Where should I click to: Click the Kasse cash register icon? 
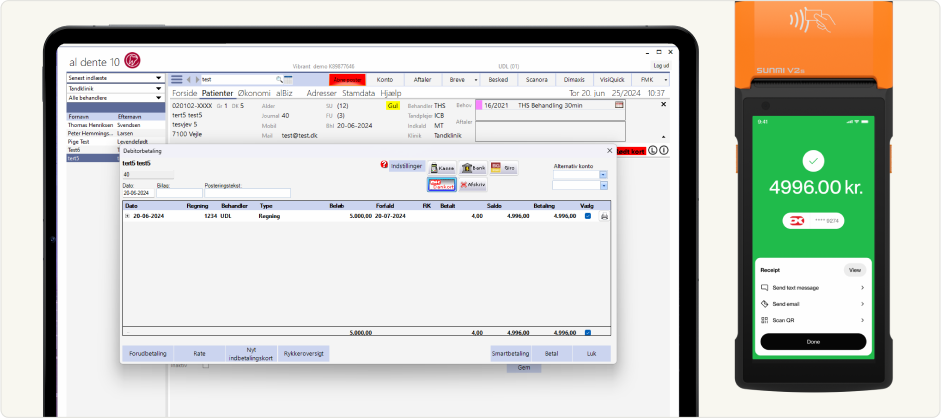[442, 169]
